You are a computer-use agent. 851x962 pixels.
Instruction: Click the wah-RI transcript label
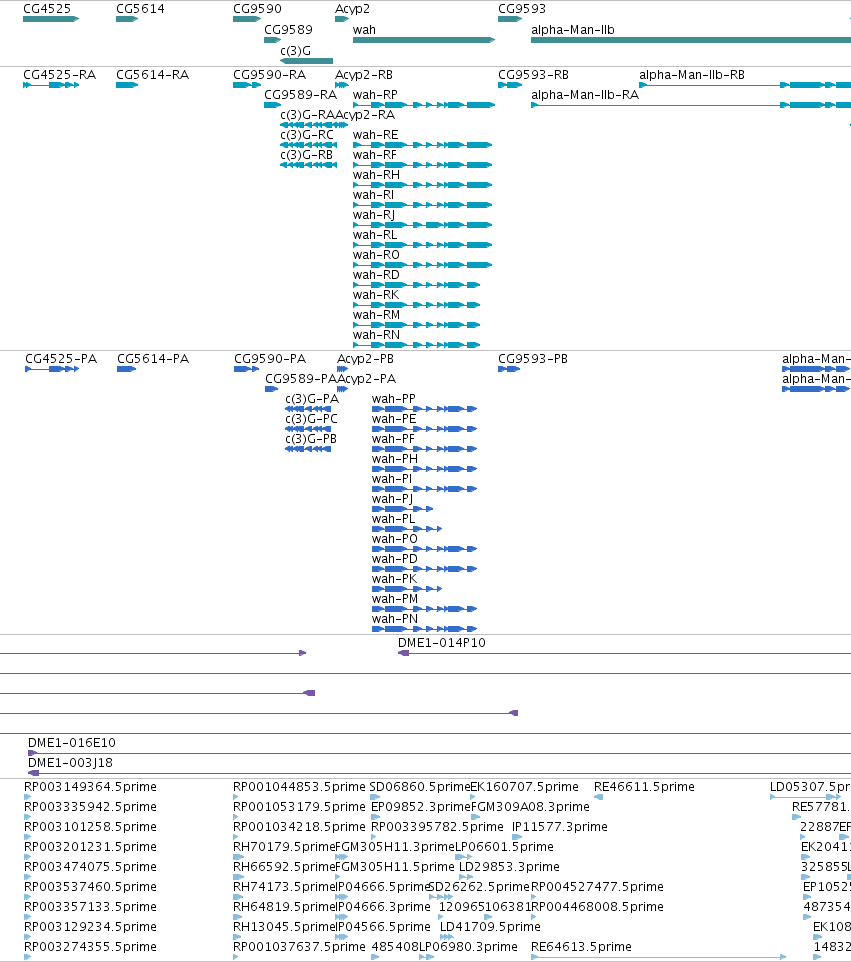pos(374,195)
